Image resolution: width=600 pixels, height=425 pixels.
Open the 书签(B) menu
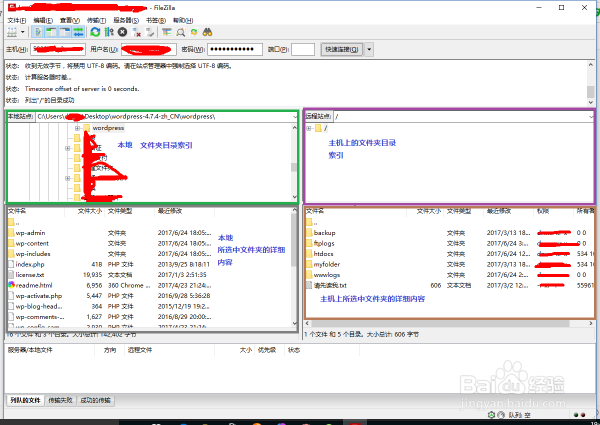[156, 20]
